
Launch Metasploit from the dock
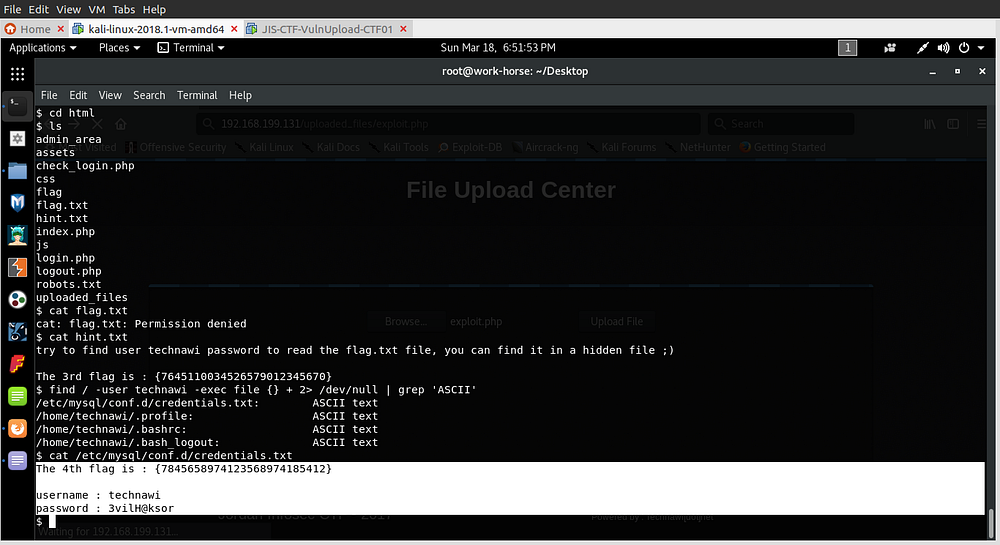(17, 203)
